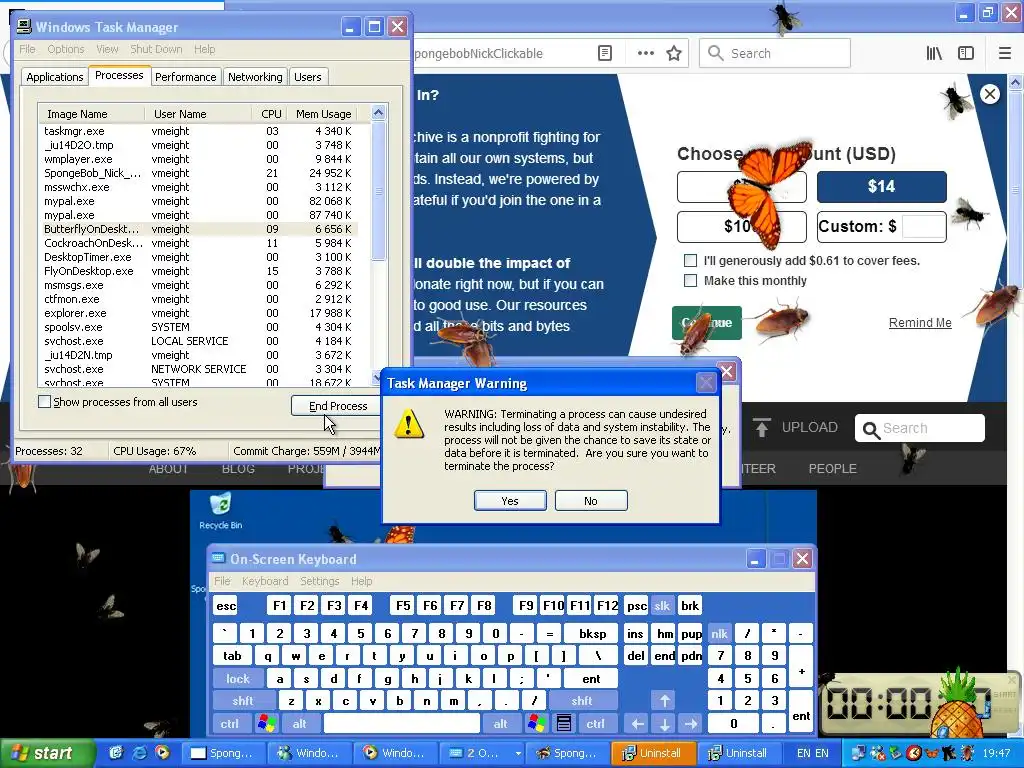The image size is (1024, 768).
Task: Switch to the Users tab
Action: 308,77
